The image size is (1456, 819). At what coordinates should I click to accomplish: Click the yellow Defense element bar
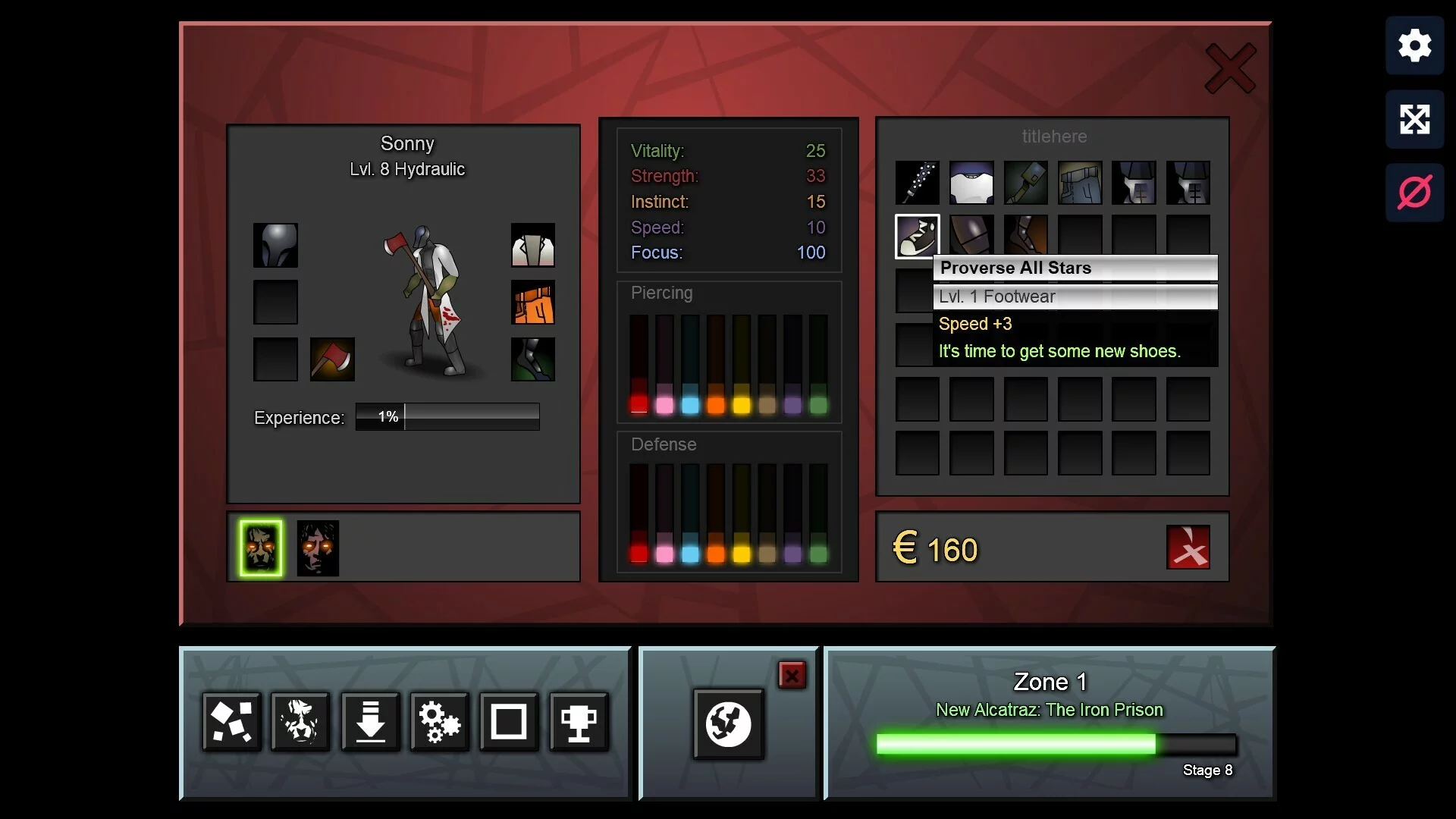click(742, 513)
